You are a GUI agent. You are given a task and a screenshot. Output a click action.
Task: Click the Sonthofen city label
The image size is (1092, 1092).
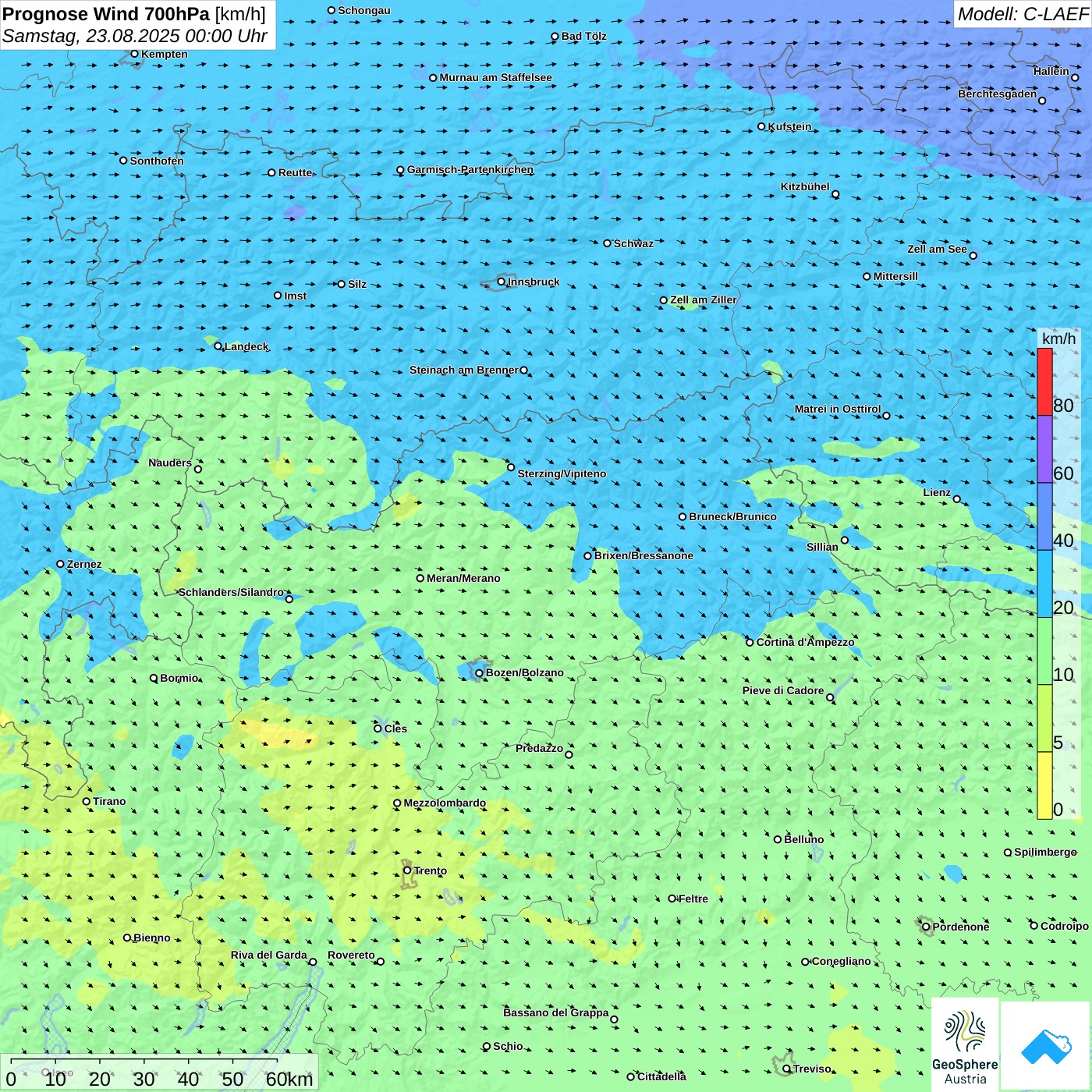coord(157,161)
